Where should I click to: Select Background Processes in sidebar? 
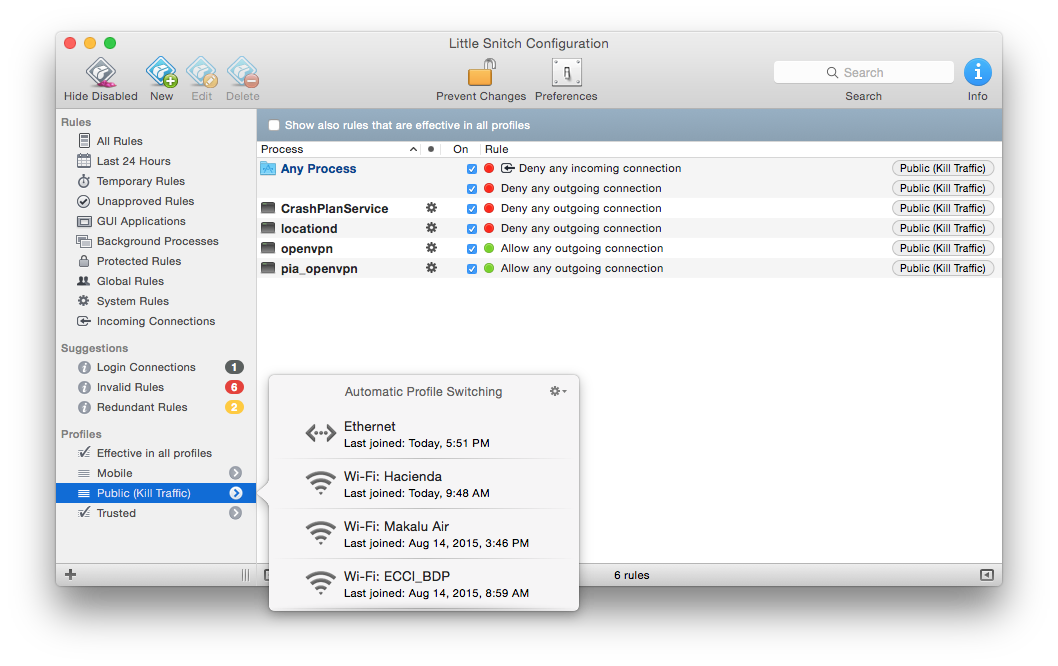click(157, 242)
